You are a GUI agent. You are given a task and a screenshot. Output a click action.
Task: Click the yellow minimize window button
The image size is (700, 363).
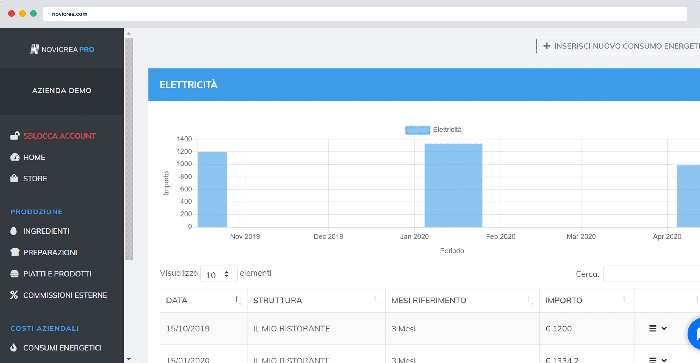pos(22,13)
